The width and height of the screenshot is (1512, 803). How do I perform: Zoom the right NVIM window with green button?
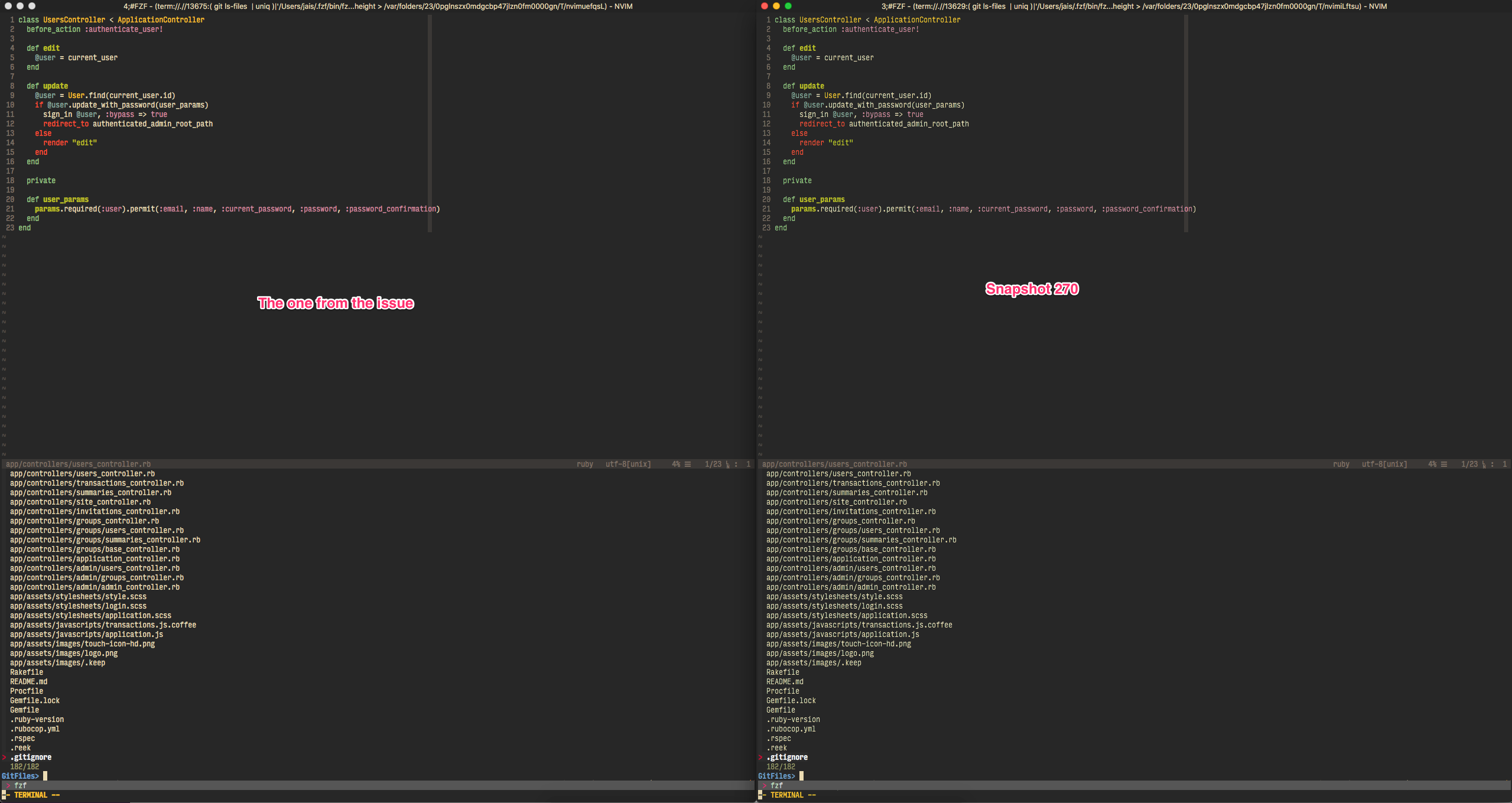pyautogui.click(x=788, y=6)
